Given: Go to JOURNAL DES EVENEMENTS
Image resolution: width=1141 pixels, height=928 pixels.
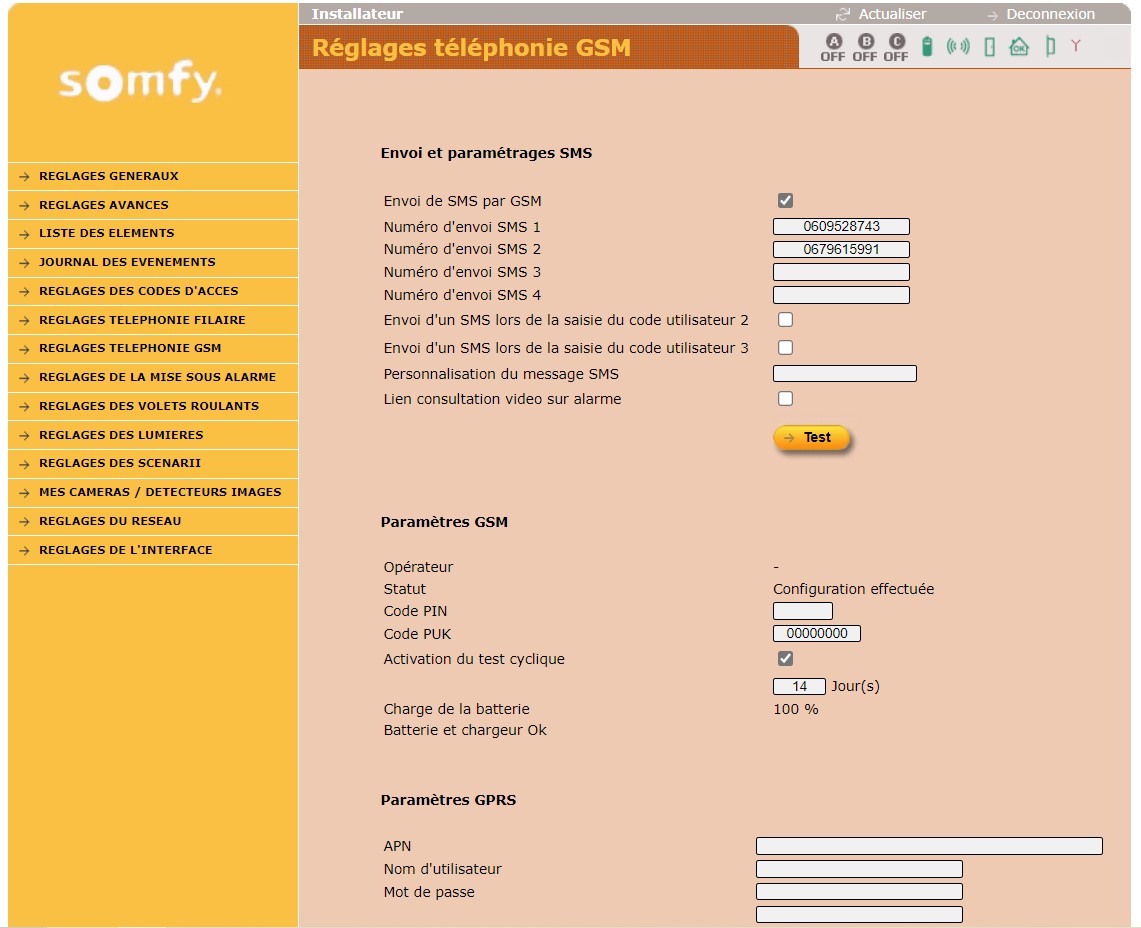Looking at the screenshot, I should point(127,262).
